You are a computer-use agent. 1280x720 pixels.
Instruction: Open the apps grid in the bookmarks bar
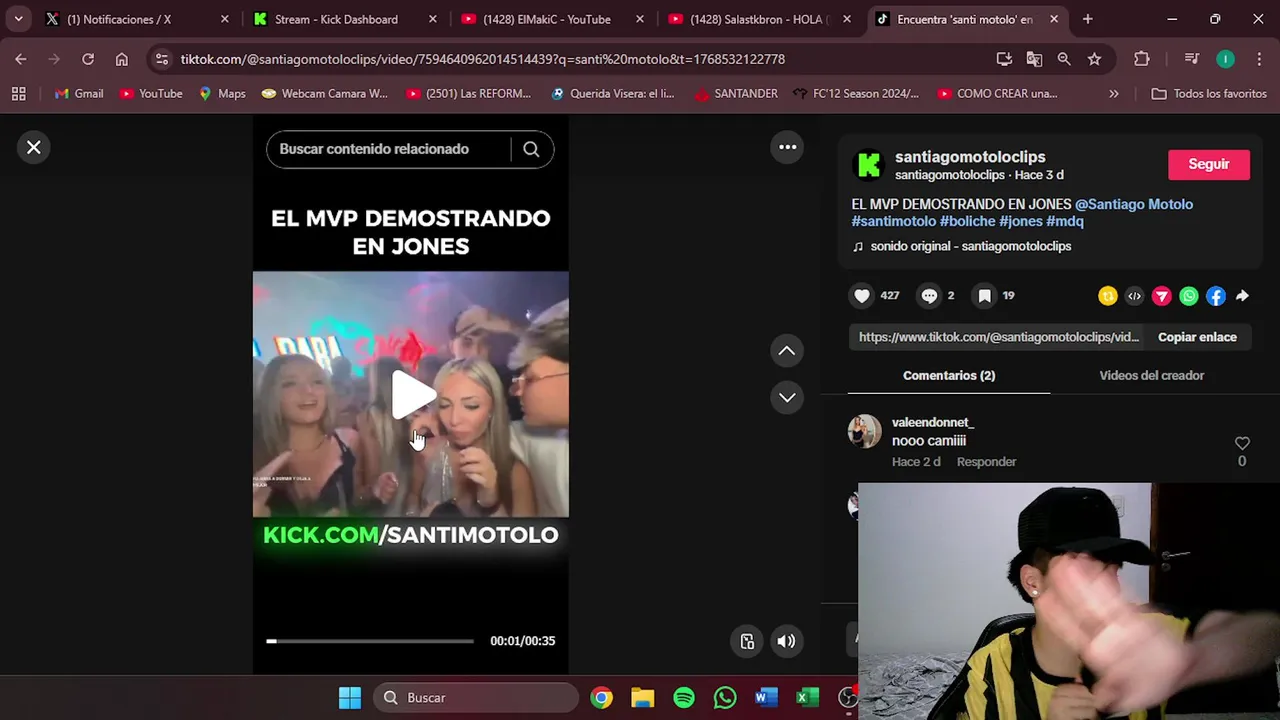(x=18, y=94)
